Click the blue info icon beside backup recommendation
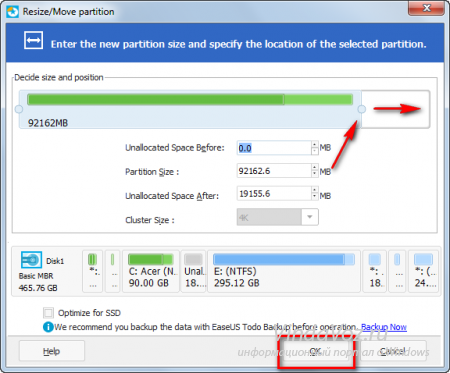 tap(48, 327)
